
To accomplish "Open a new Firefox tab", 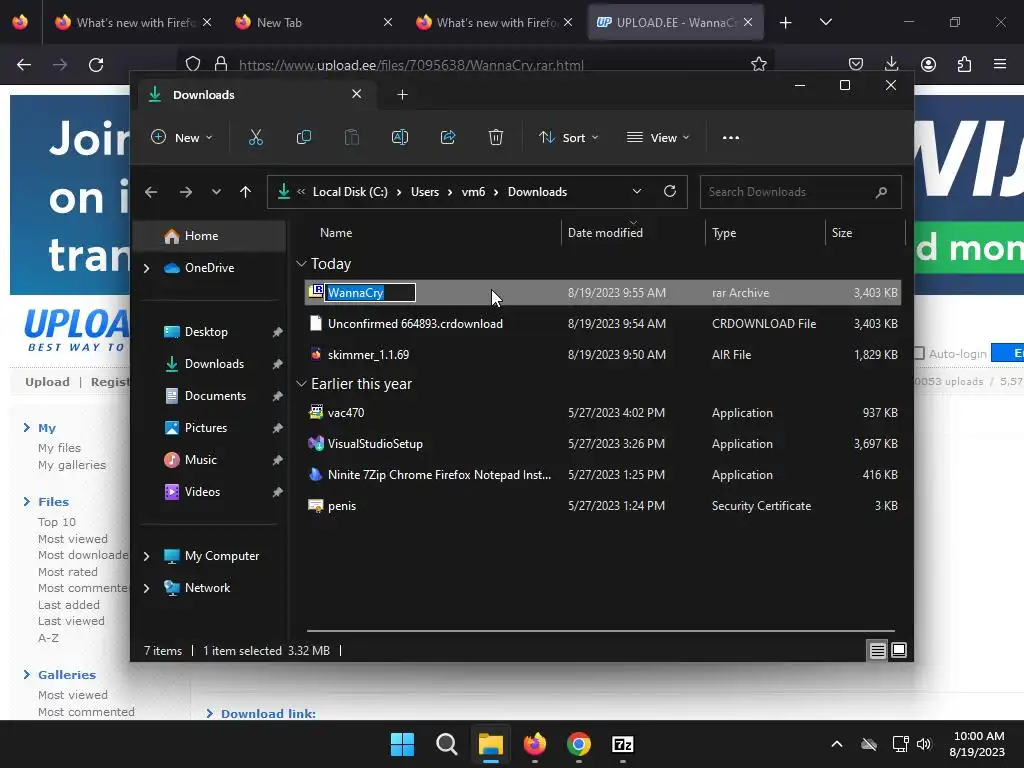I will point(786,22).
